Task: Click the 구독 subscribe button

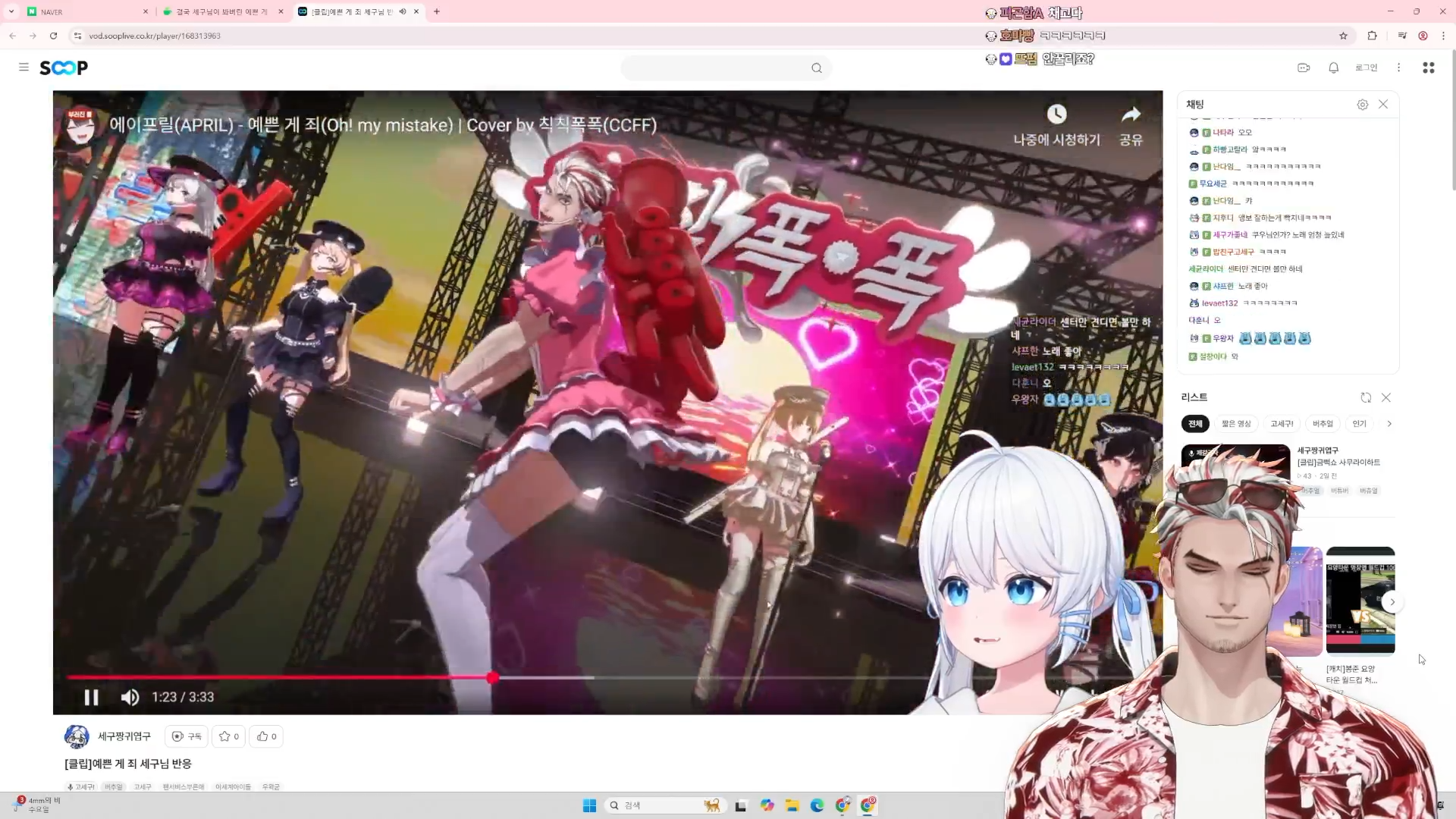Action: click(187, 736)
